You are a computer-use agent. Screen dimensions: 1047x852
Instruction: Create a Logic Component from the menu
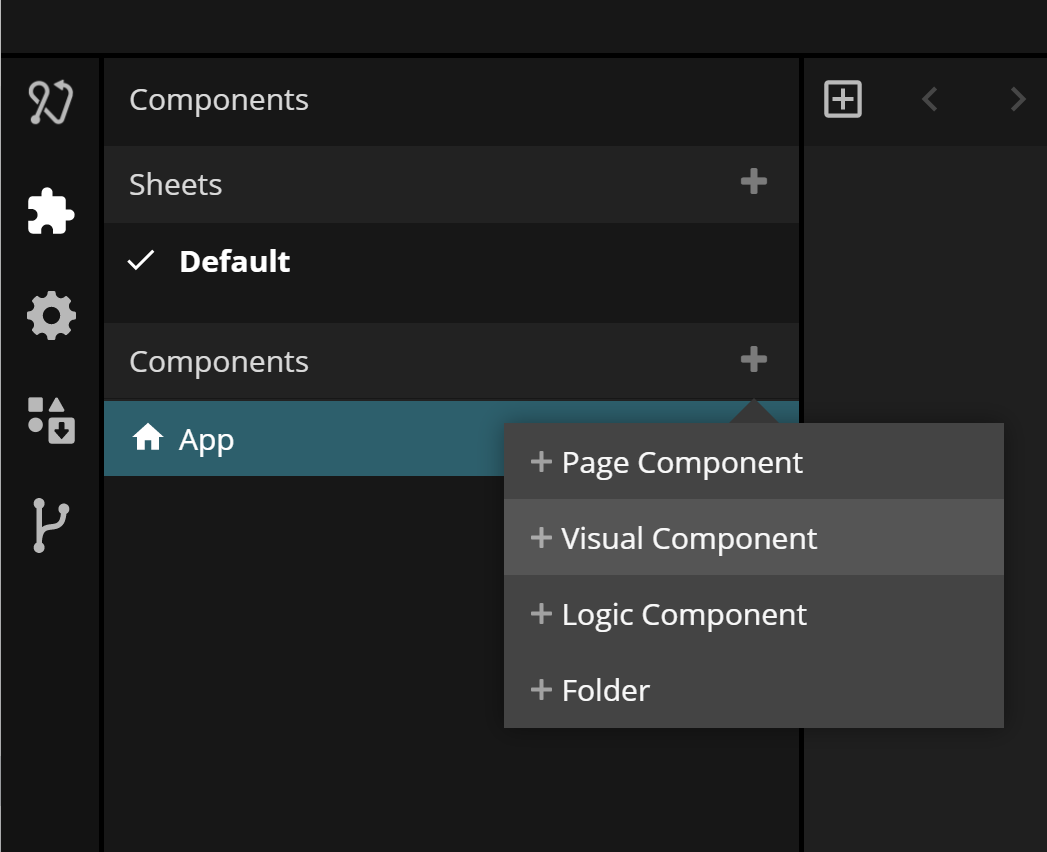[x=684, y=615]
